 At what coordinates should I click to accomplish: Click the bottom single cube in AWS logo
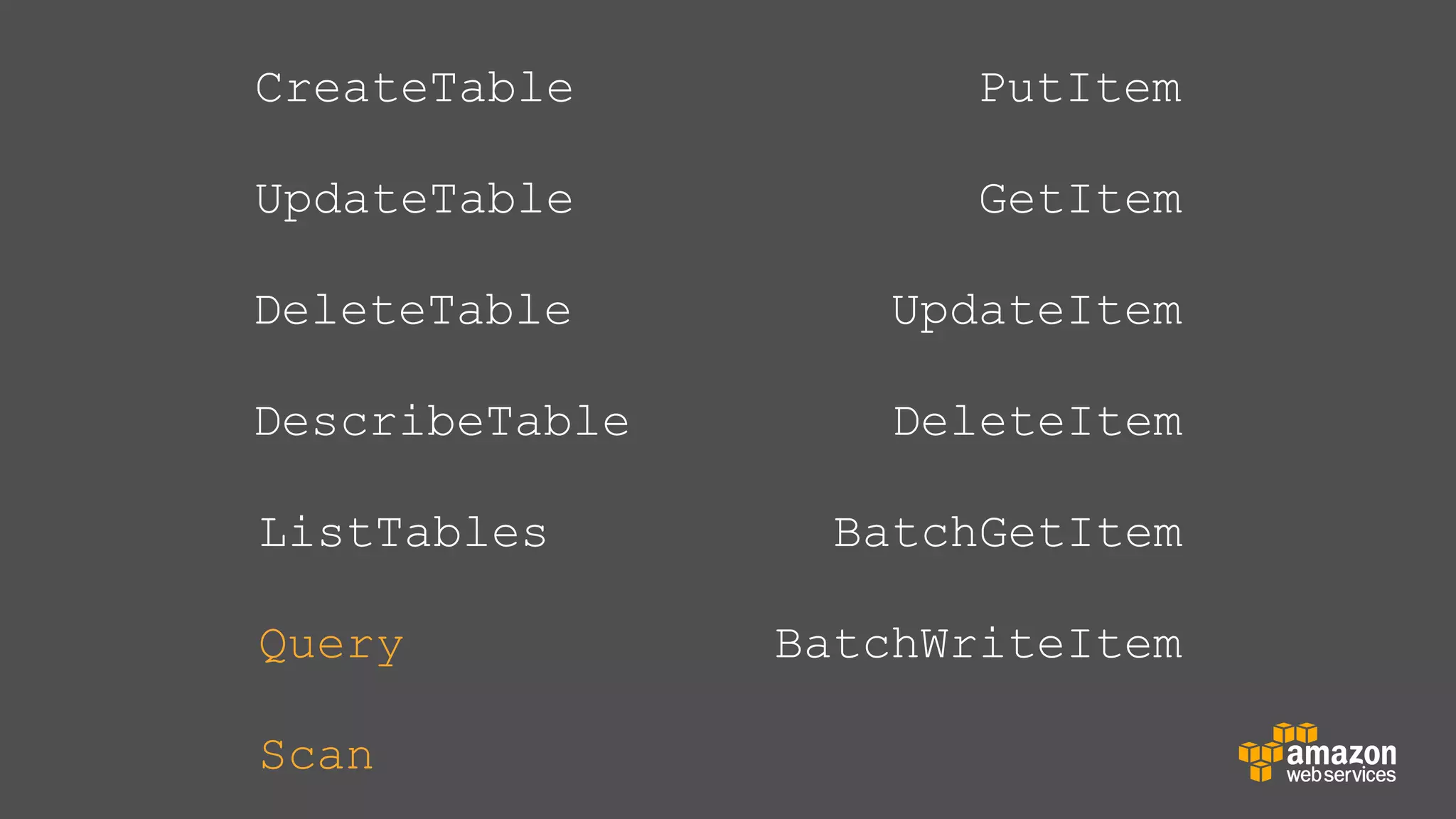coord(1260,771)
